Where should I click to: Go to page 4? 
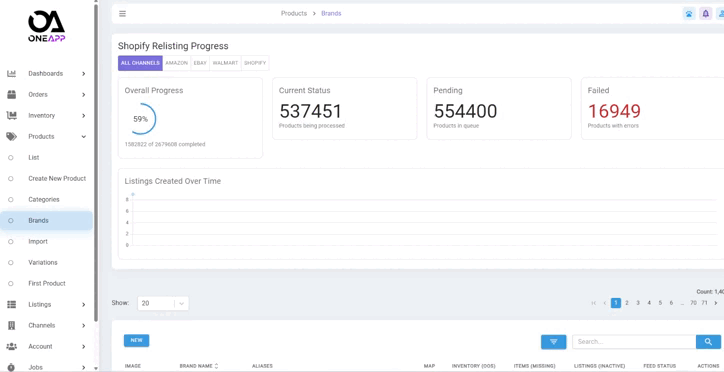tap(649, 303)
